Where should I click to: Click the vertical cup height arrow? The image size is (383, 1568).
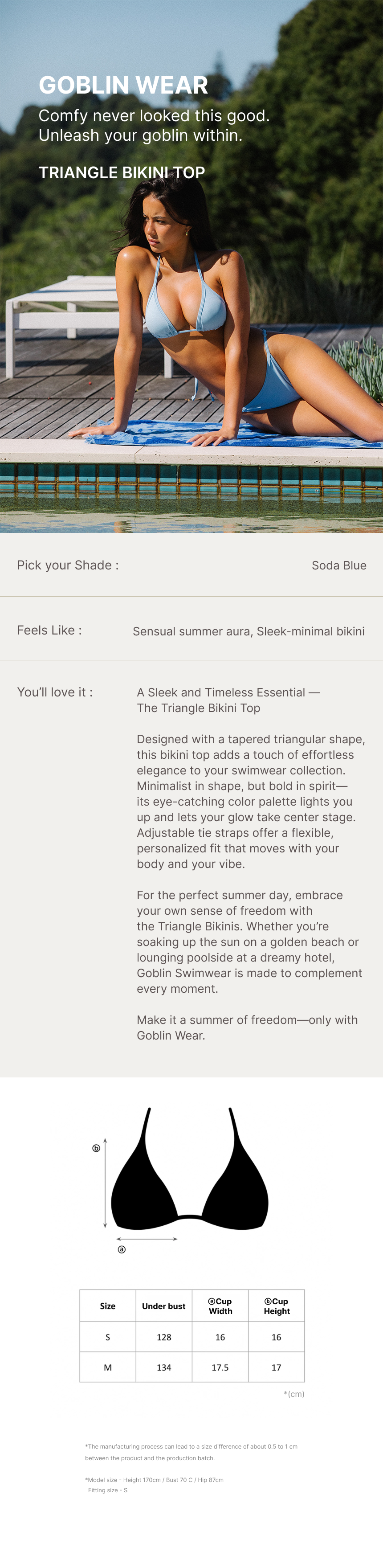click(x=105, y=1183)
